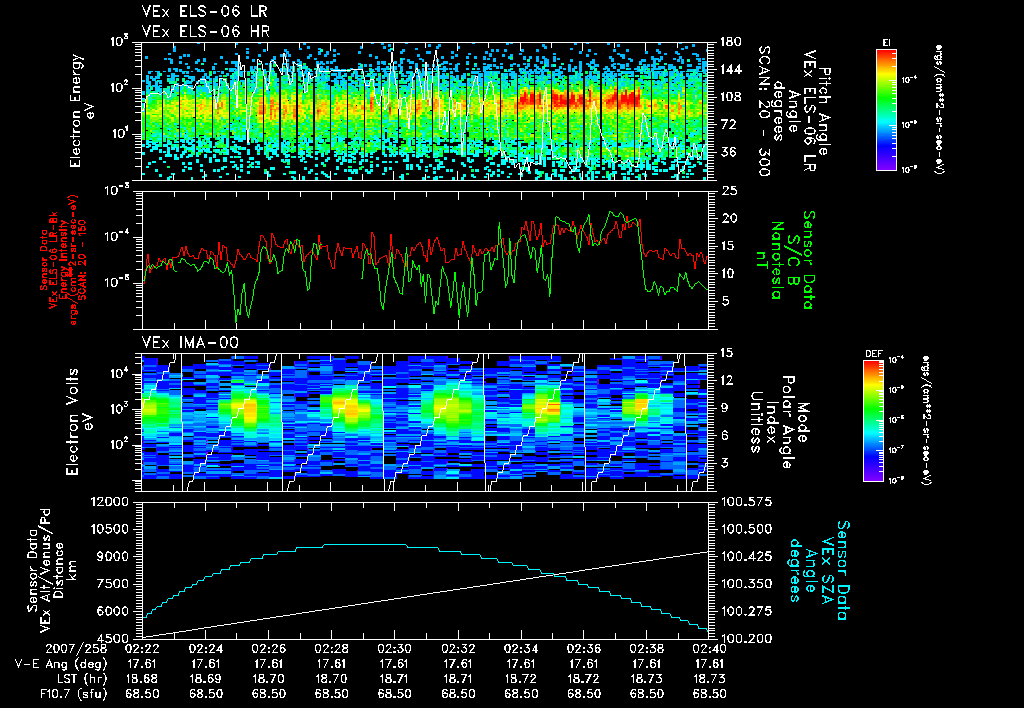Select the 02:30 time tick label
The width and height of the screenshot is (1024, 708).
pos(394,649)
